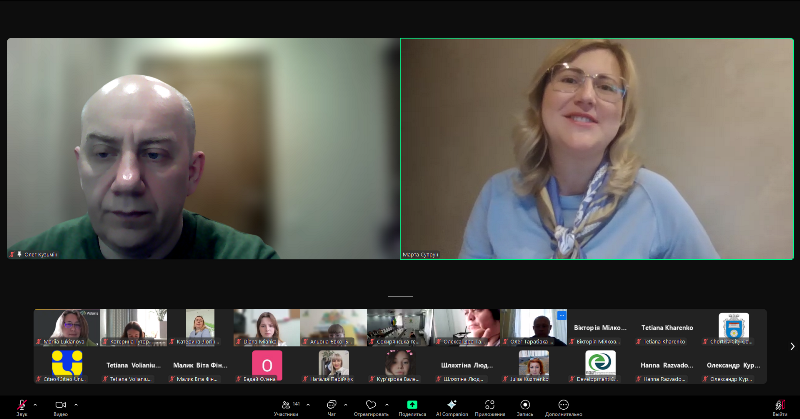Select the green E logo avatar tile

click(x=600, y=365)
